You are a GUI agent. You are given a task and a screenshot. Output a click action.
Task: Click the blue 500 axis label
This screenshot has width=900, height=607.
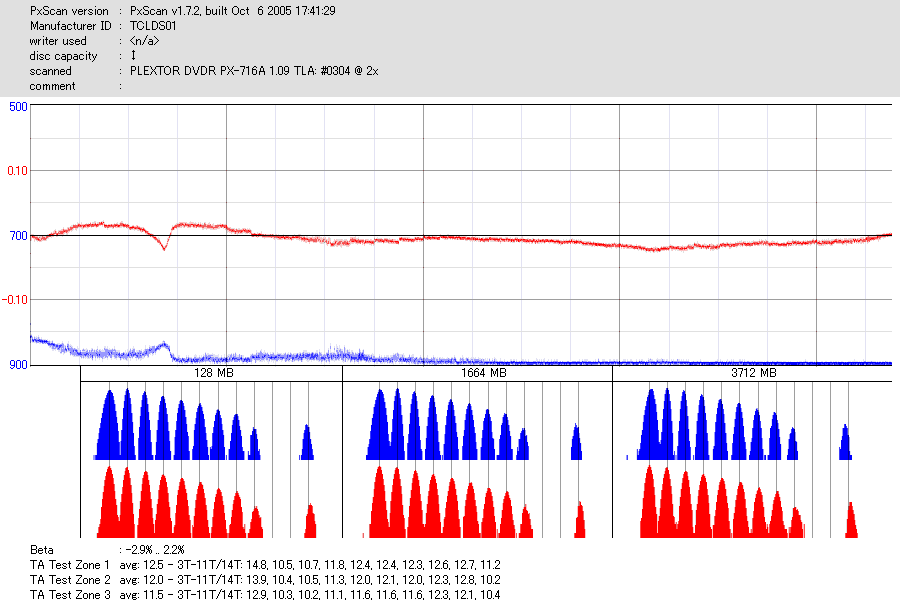click(x=18, y=107)
